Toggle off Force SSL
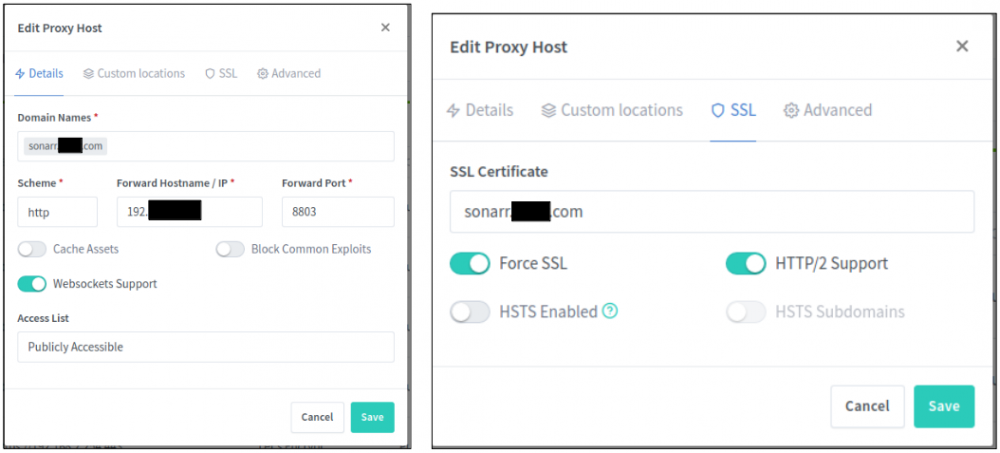Screen dimensions: 1000x453 click(470, 263)
